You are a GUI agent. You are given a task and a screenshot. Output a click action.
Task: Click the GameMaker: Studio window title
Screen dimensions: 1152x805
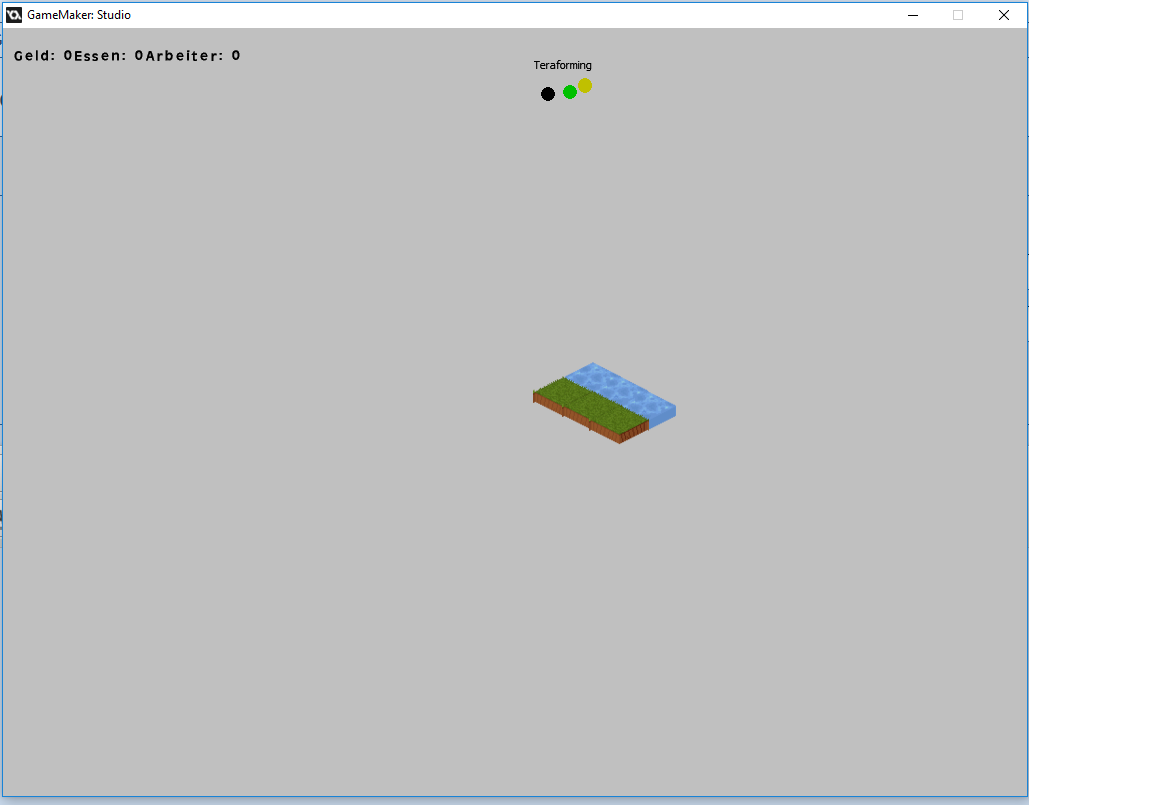click(x=79, y=15)
